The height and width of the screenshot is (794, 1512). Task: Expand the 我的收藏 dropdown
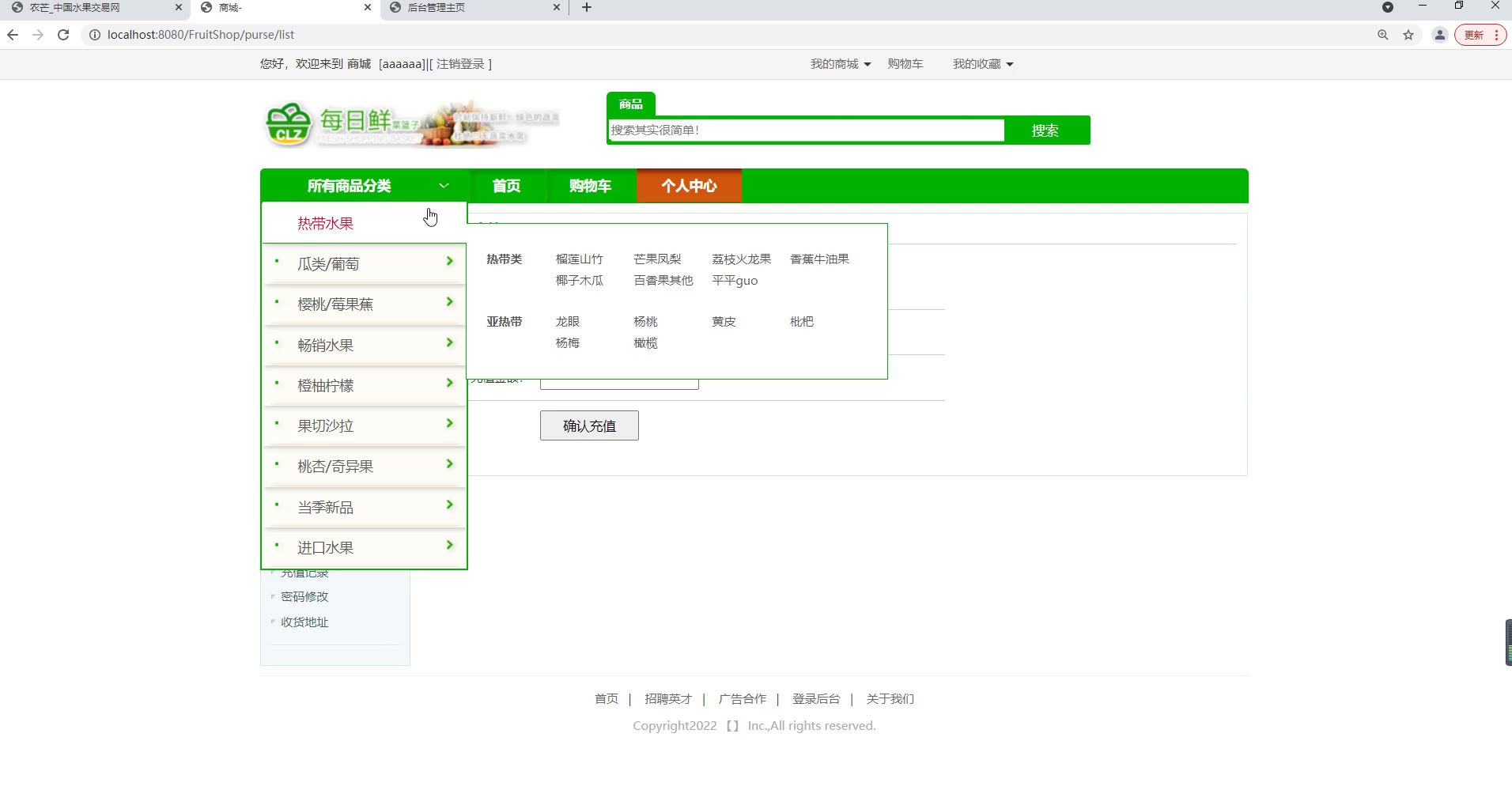[982, 64]
